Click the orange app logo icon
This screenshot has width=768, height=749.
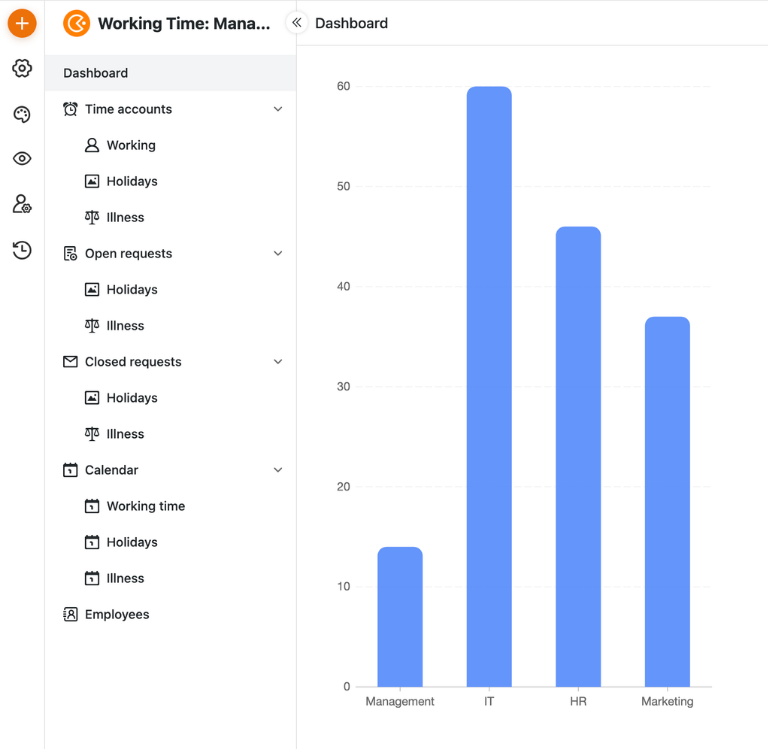[x=76, y=23]
